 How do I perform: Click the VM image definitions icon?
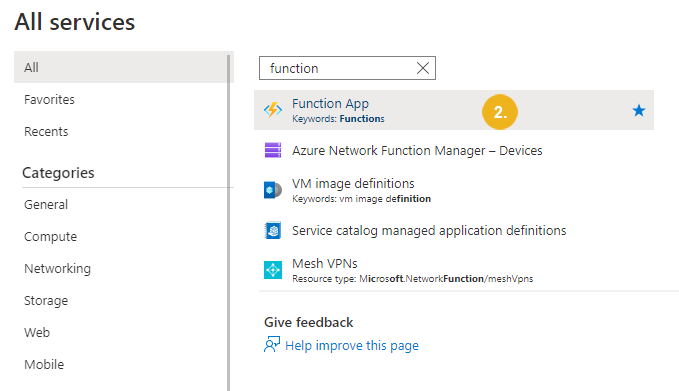273,190
